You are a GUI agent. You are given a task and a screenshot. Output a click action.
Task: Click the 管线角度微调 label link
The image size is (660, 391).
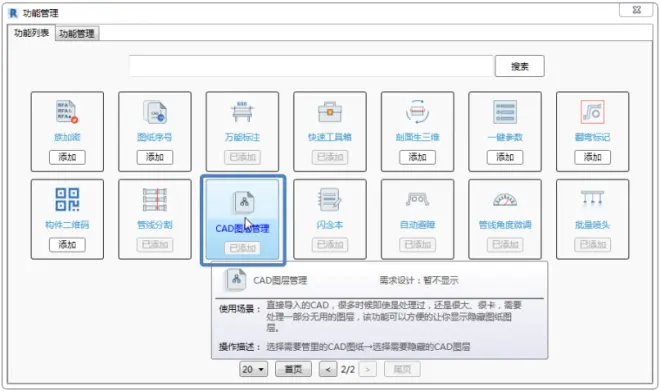point(505,225)
